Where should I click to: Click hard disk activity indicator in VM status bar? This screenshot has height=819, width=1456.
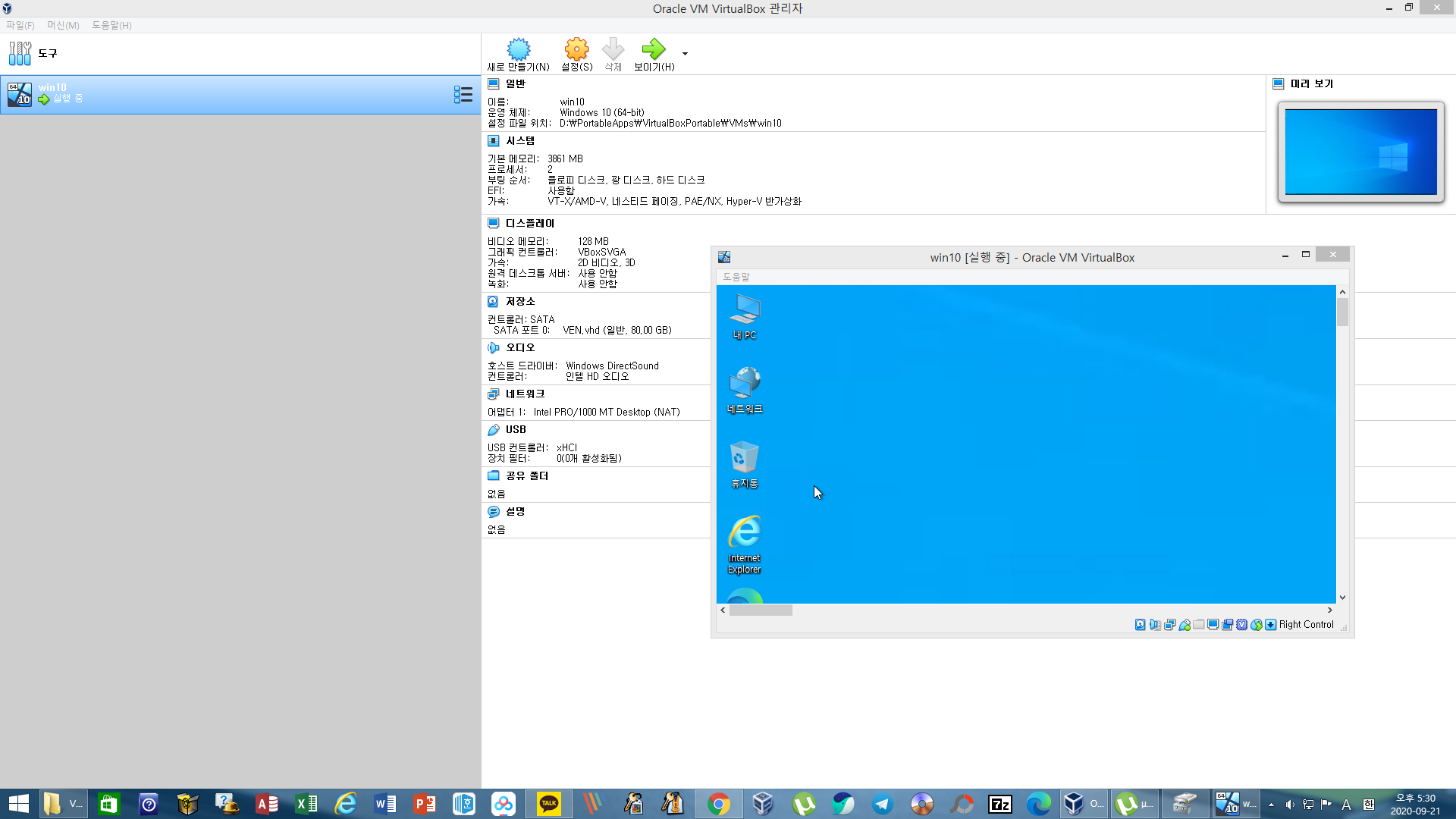point(1140,625)
